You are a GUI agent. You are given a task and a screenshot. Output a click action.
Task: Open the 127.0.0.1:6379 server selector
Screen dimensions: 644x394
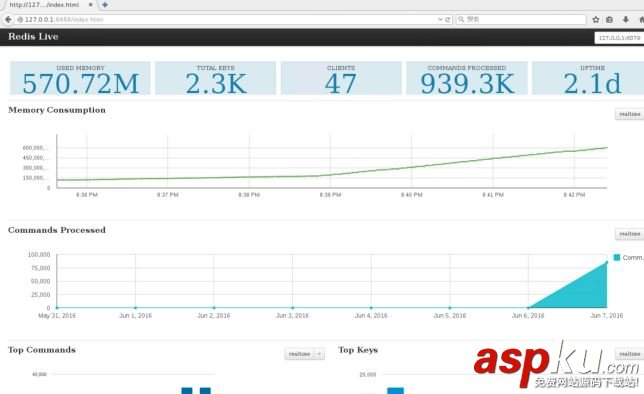tap(619, 38)
